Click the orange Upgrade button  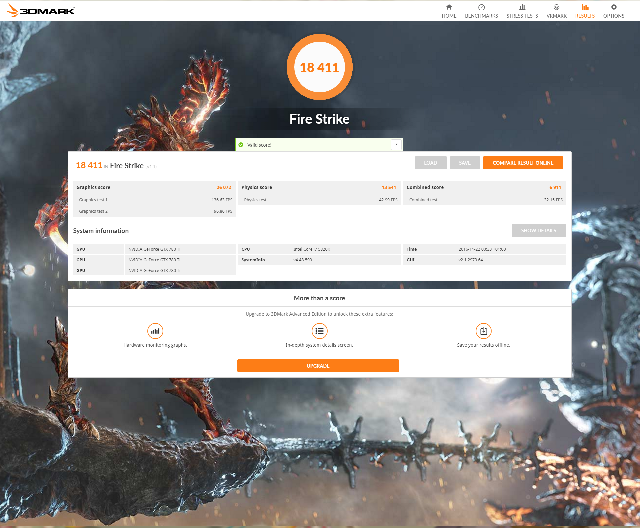[x=318, y=366]
